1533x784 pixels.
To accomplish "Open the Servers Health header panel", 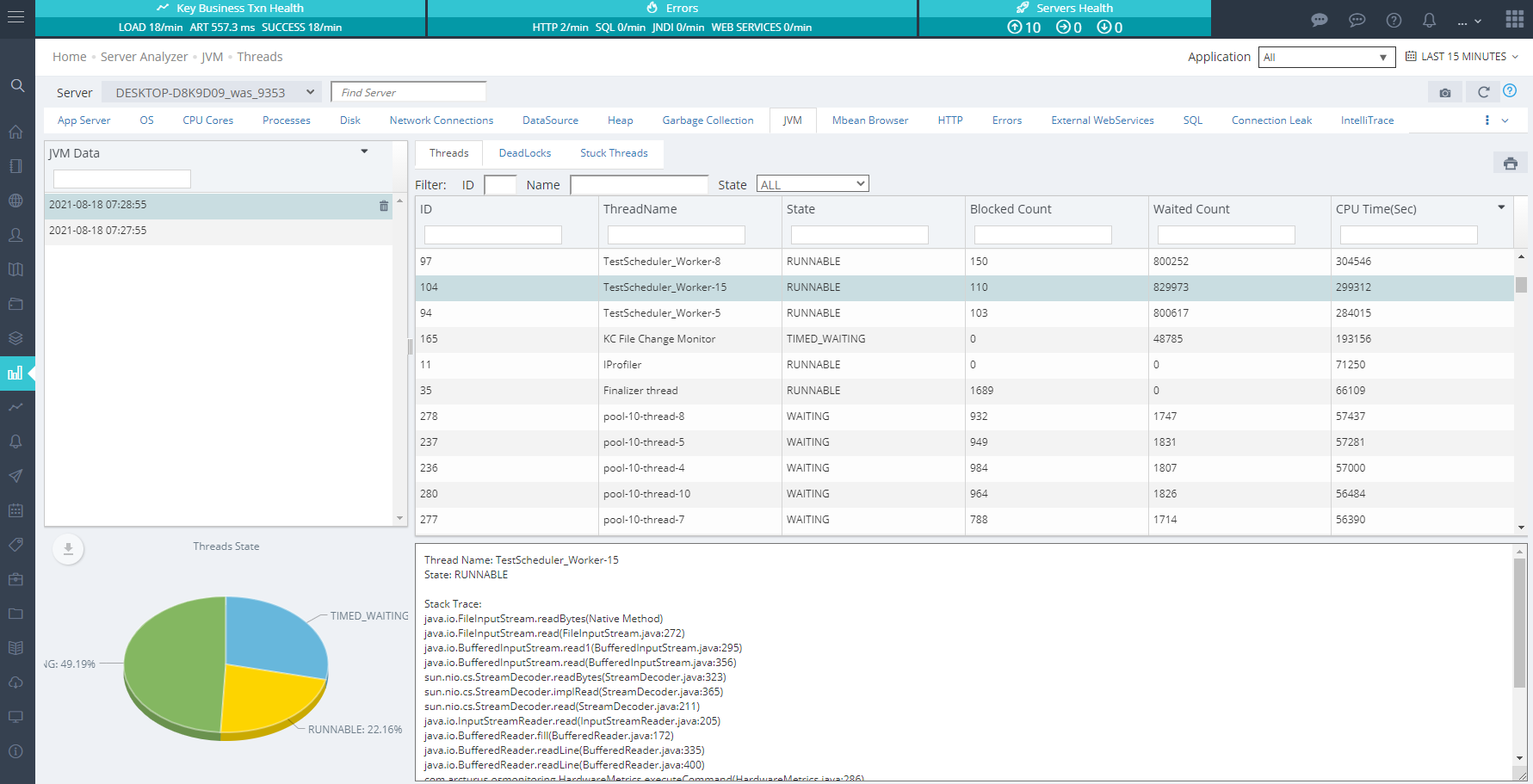I will pos(1065,18).
